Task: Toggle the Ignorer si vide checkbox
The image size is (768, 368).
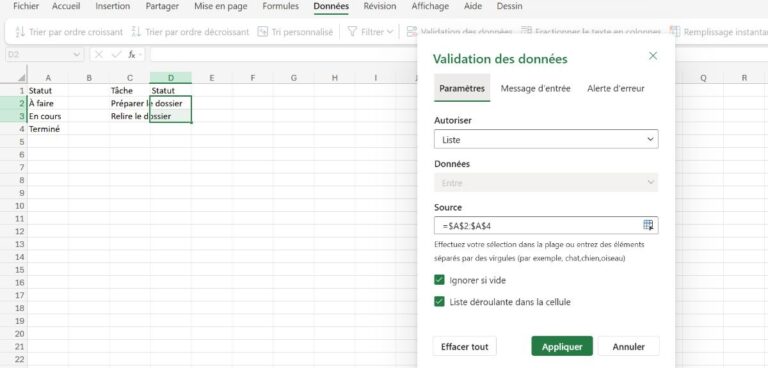Action: [439, 280]
